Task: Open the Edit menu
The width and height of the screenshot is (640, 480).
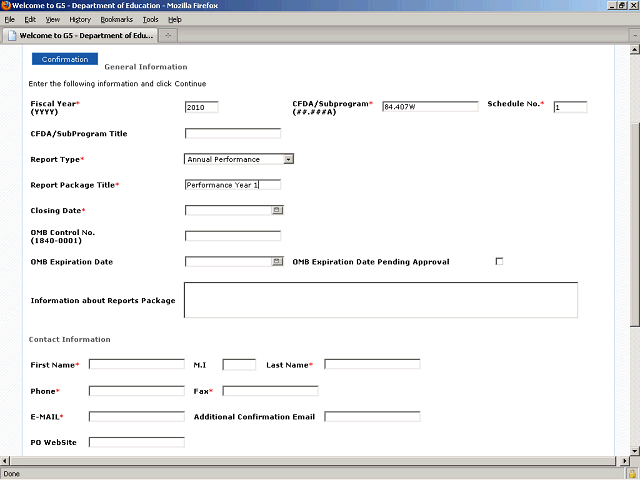Action: [x=30, y=20]
